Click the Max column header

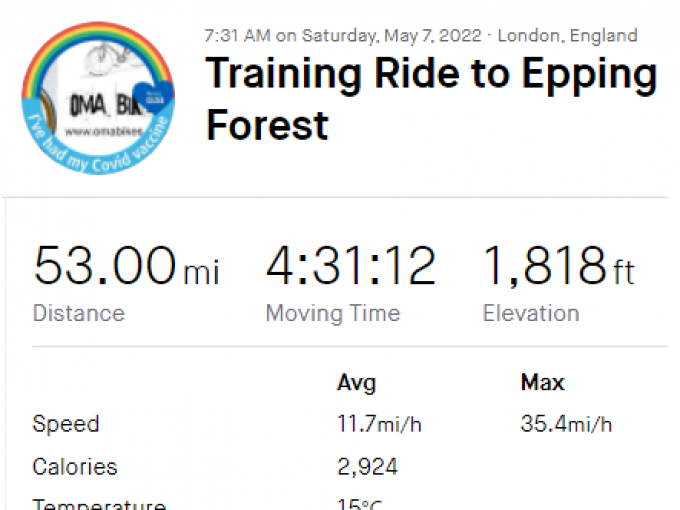tap(542, 383)
